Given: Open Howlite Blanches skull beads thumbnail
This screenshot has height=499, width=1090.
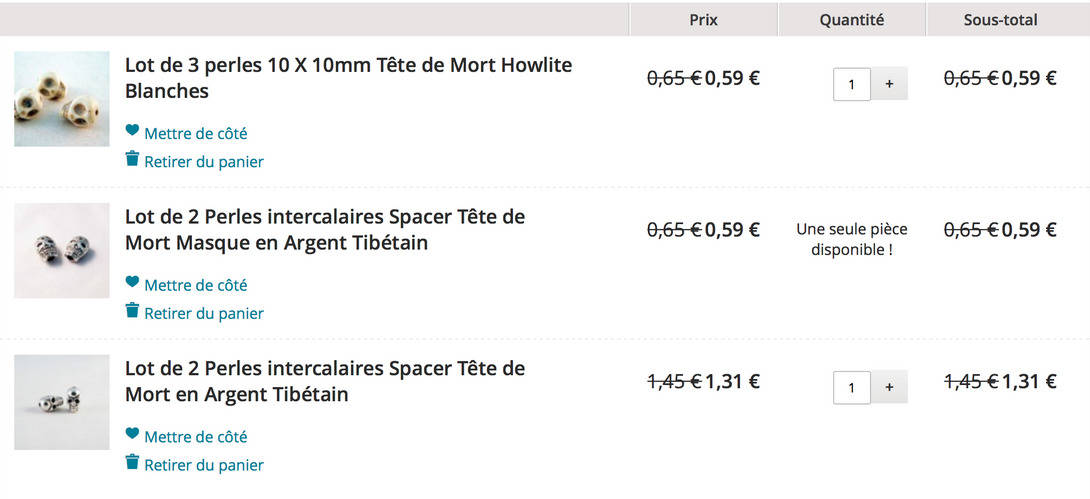Looking at the screenshot, I should coord(62,99).
